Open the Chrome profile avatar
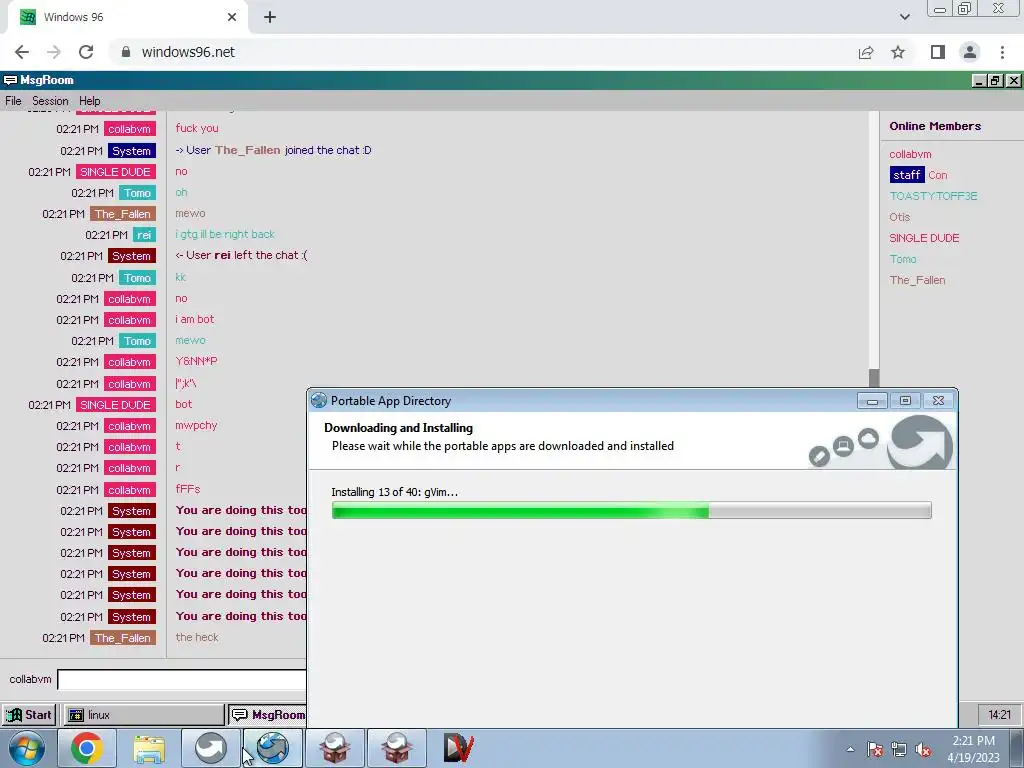The height and width of the screenshot is (768, 1024). (970, 52)
